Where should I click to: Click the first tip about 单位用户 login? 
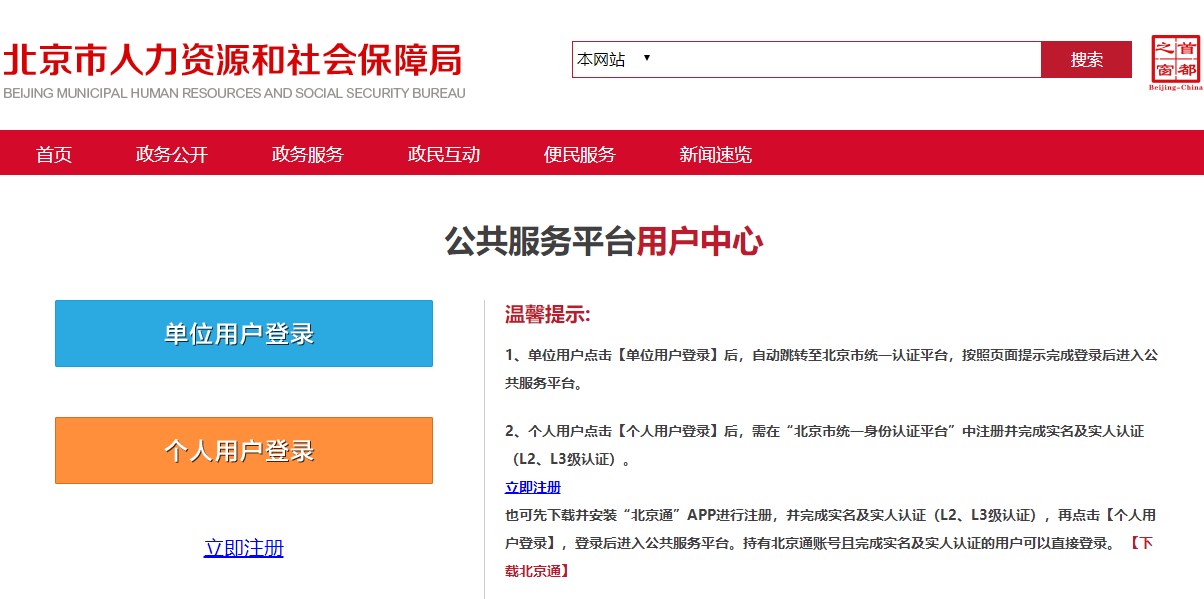click(830, 368)
